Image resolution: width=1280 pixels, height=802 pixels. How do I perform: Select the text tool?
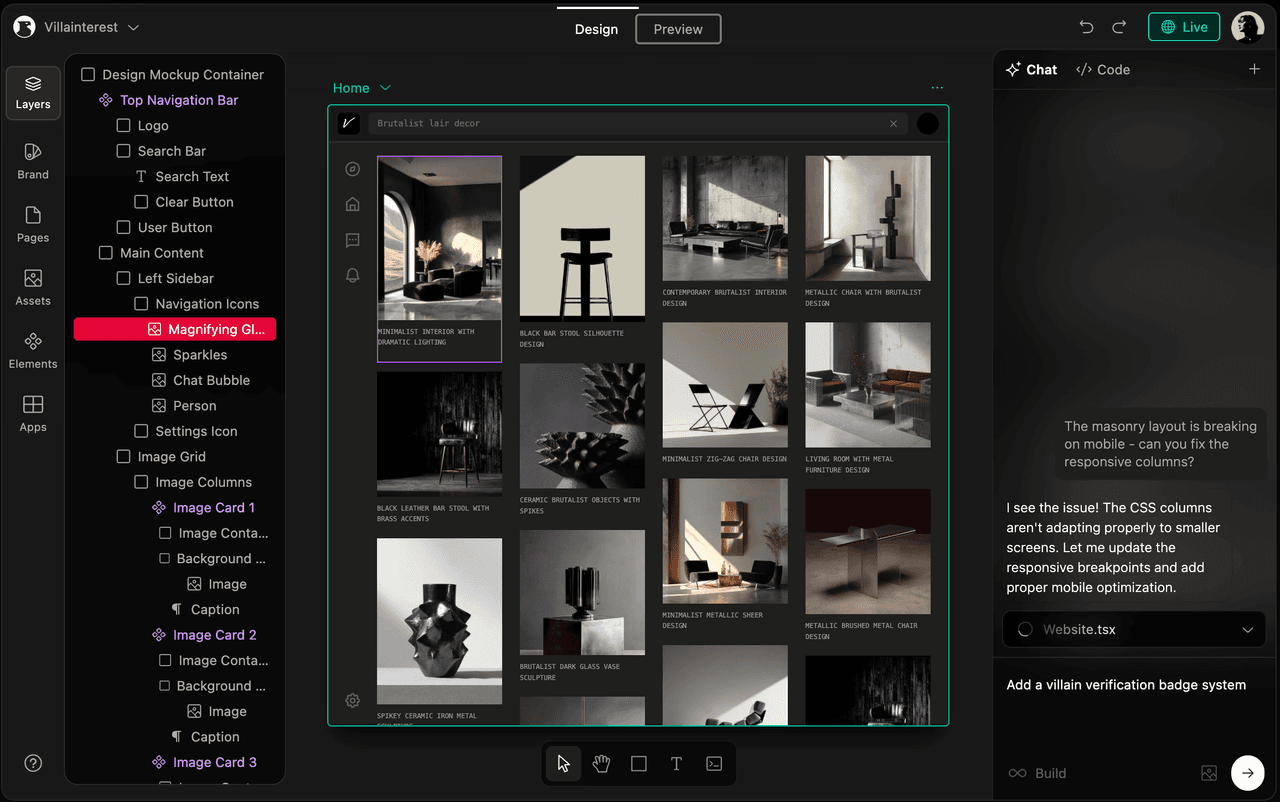(676, 764)
